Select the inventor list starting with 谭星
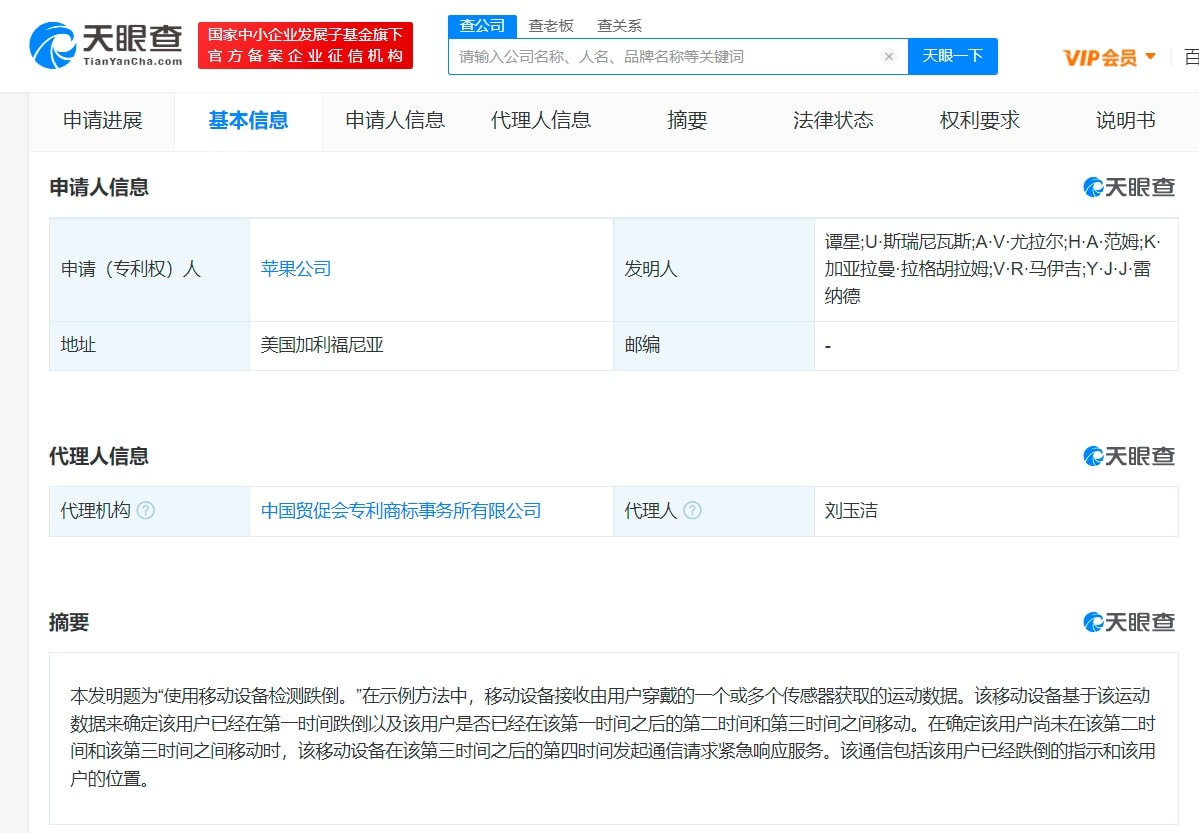 click(x=993, y=268)
